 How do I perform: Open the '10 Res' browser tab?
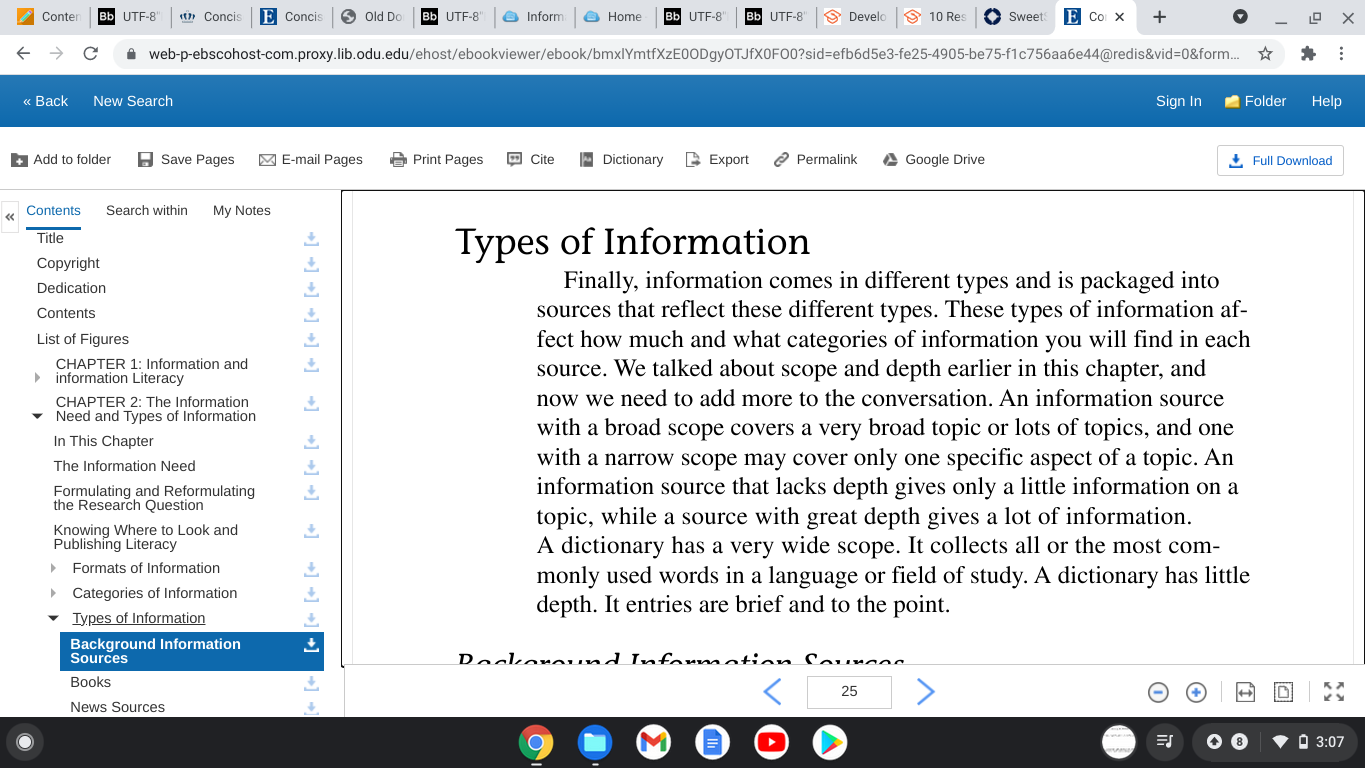point(935,17)
